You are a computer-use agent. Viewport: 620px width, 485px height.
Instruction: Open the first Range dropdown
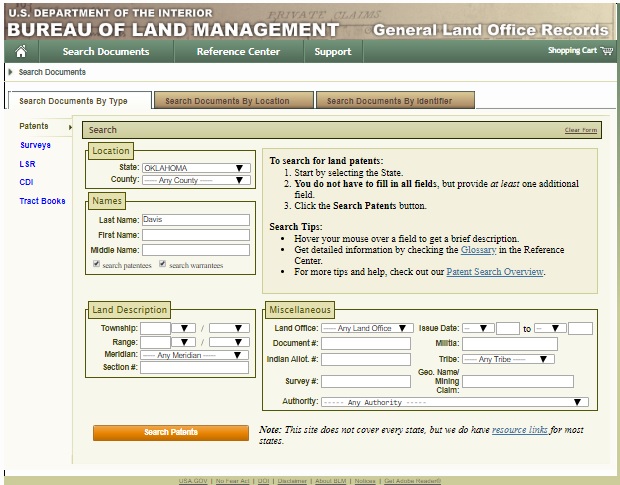[x=183, y=342]
